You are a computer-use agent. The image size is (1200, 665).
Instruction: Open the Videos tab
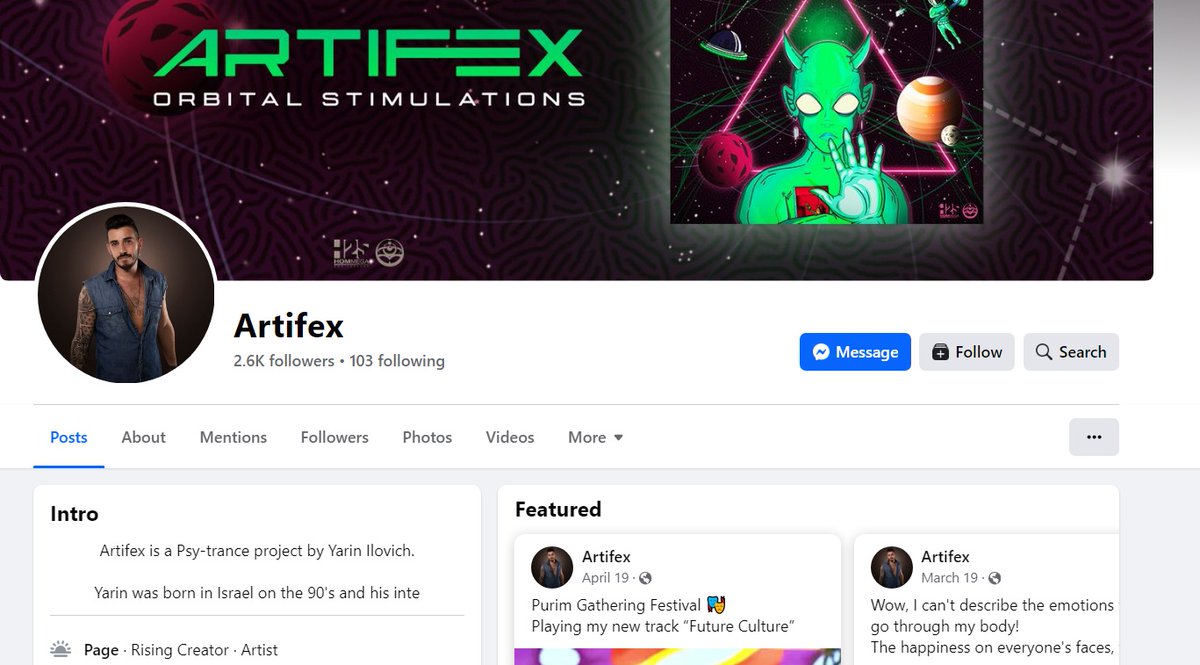point(510,437)
